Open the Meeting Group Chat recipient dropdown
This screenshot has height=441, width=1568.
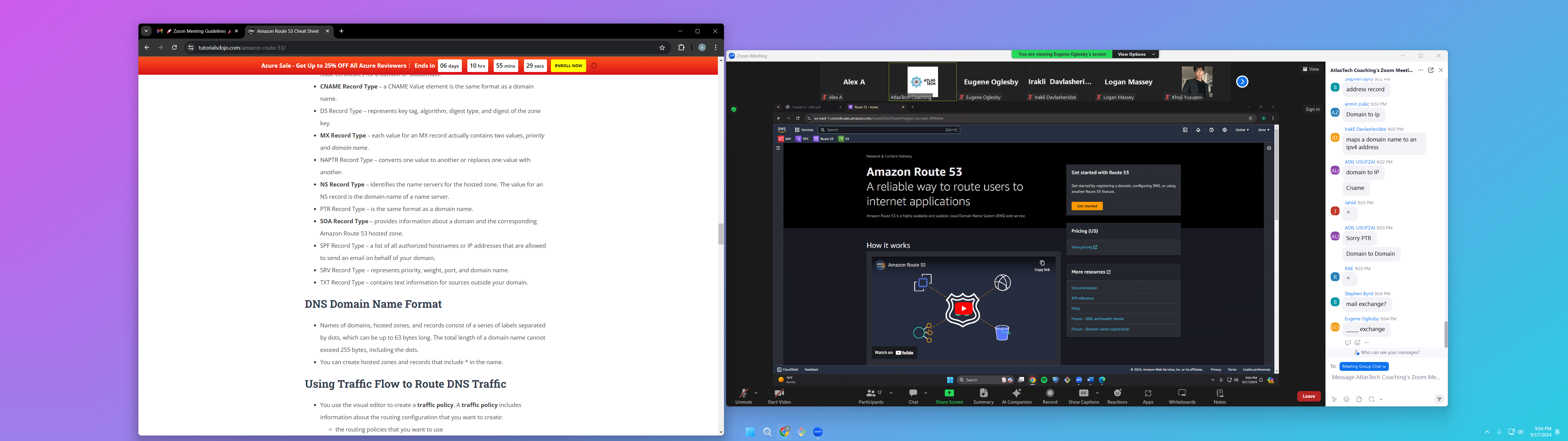pyautogui.click(x=1363, y=367)
